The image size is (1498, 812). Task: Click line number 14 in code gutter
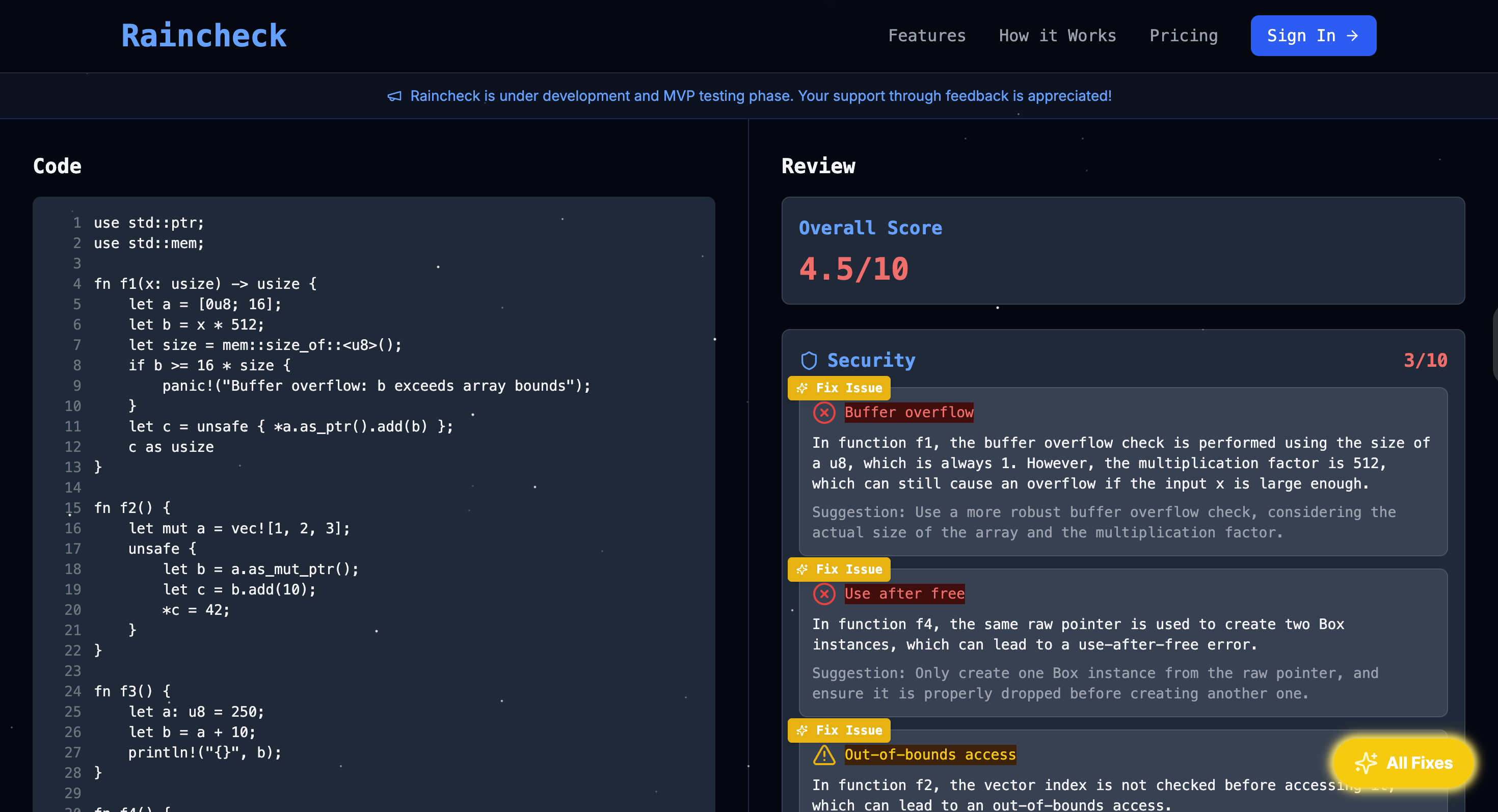(73, 488)
